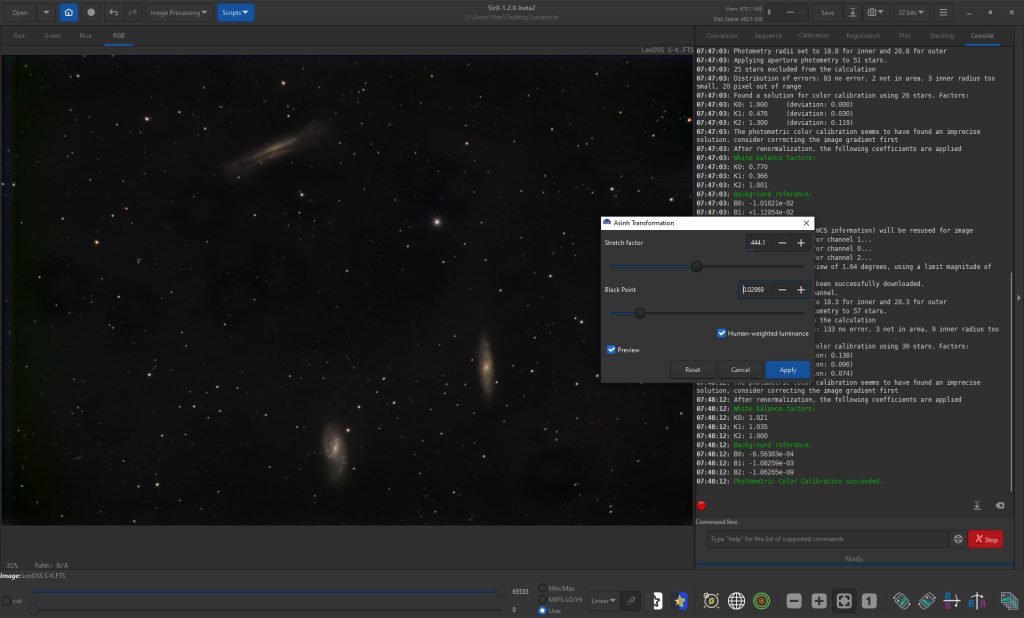Zoom the image to fit window
Viewport: 1024px width, 618px height.
point(844,600)
